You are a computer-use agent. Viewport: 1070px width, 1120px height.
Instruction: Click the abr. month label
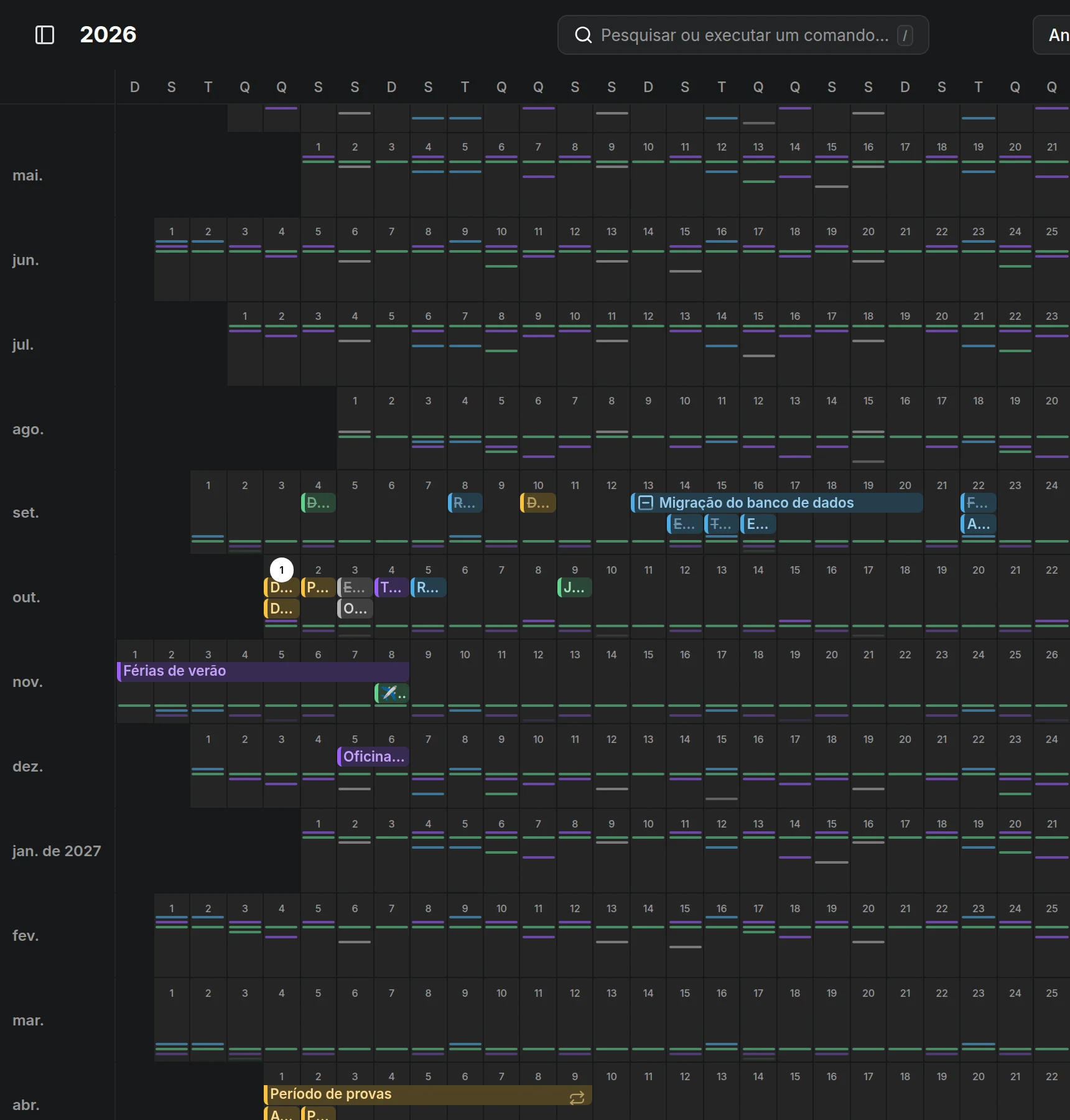[26, 1105]
